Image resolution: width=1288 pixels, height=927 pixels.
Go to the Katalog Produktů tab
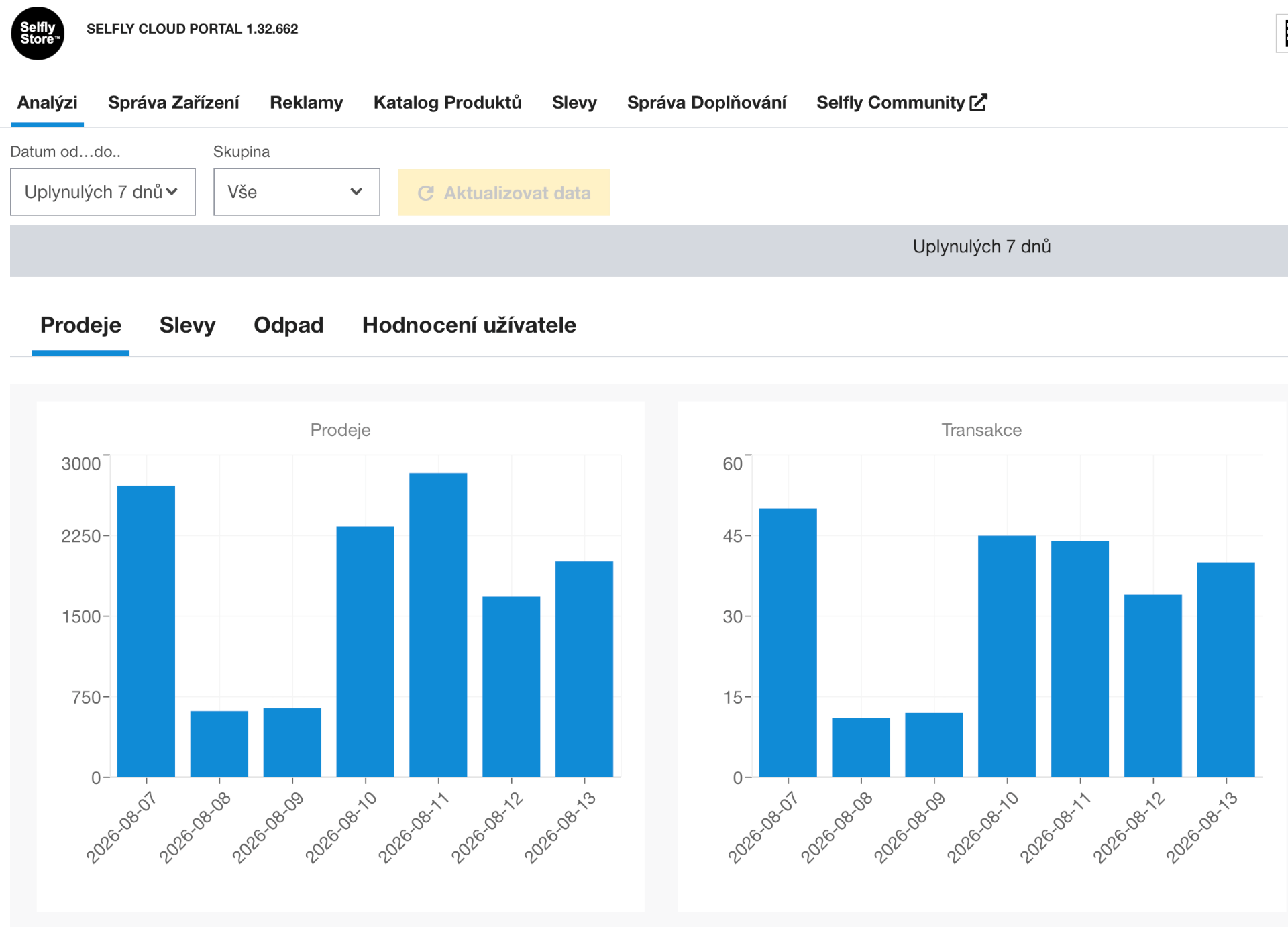tap(447, 103)
